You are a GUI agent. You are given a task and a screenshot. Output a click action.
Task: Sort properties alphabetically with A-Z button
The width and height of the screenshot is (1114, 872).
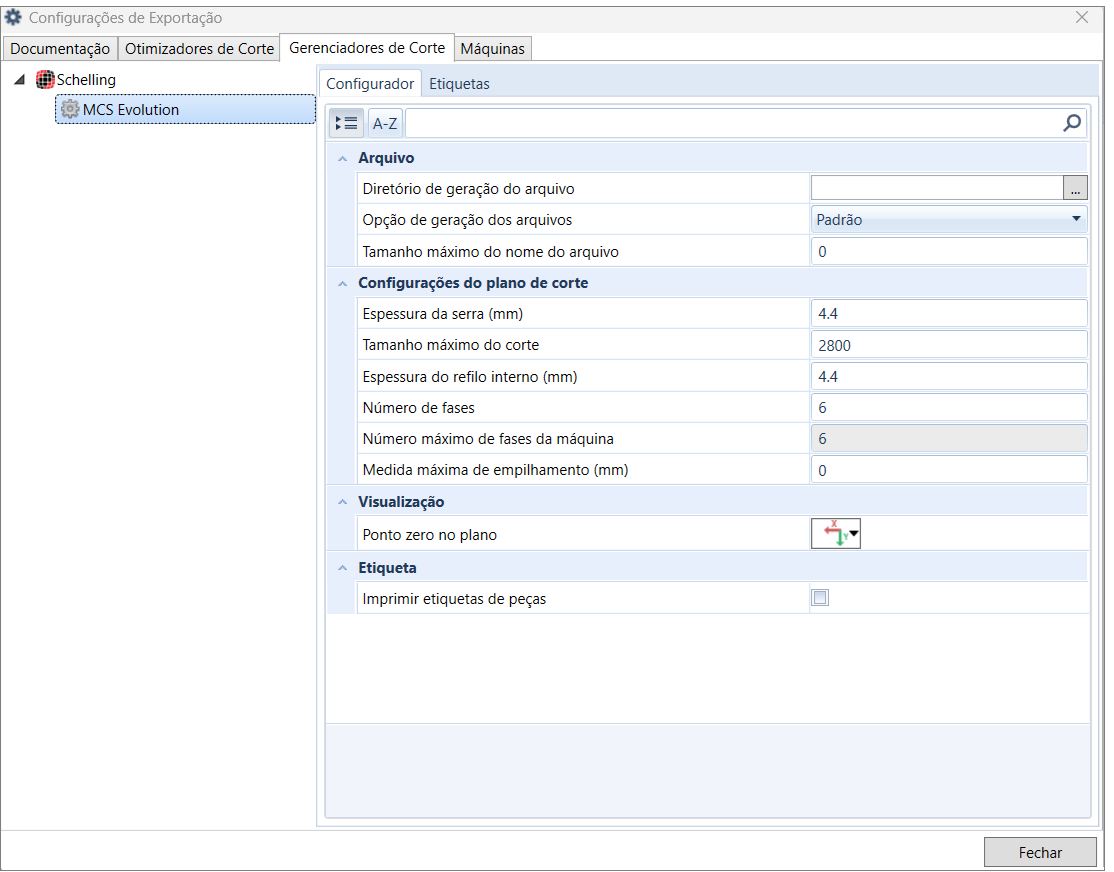coord(385,124)
